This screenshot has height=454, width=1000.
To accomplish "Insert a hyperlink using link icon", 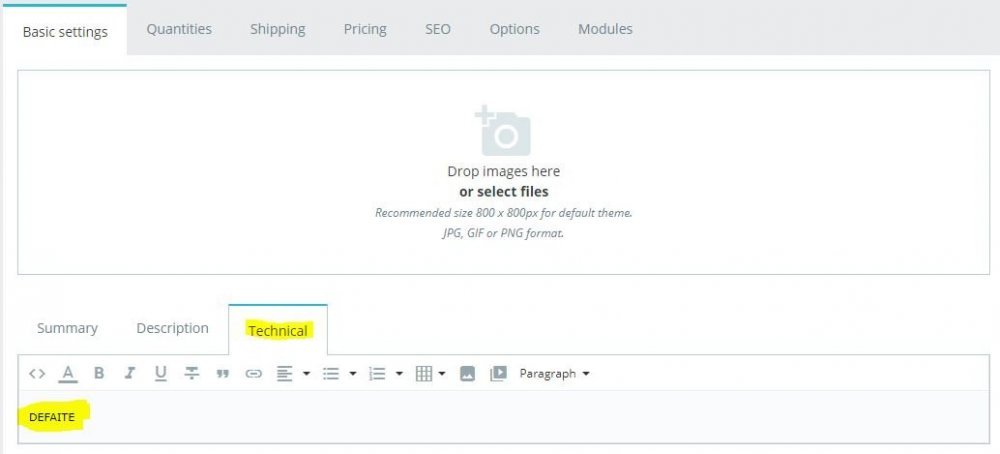I will click(x=254, y=374).
